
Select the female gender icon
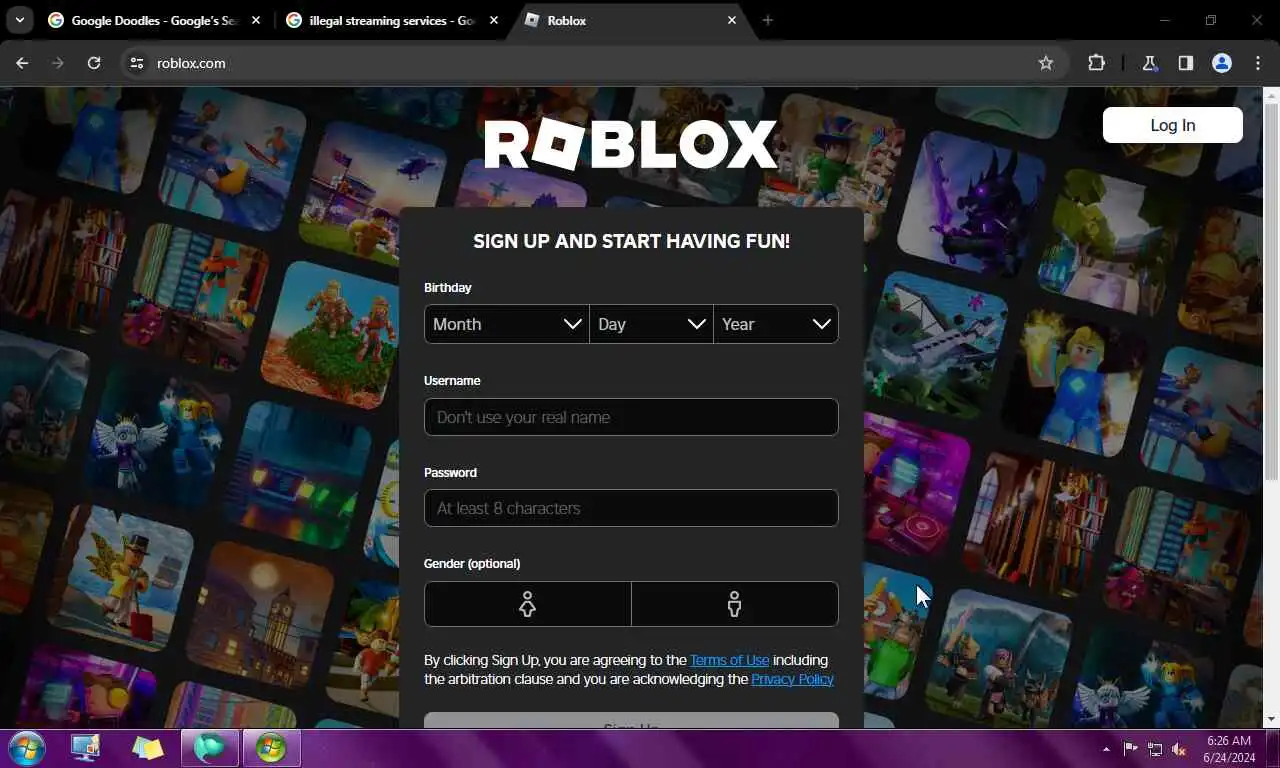528,604
